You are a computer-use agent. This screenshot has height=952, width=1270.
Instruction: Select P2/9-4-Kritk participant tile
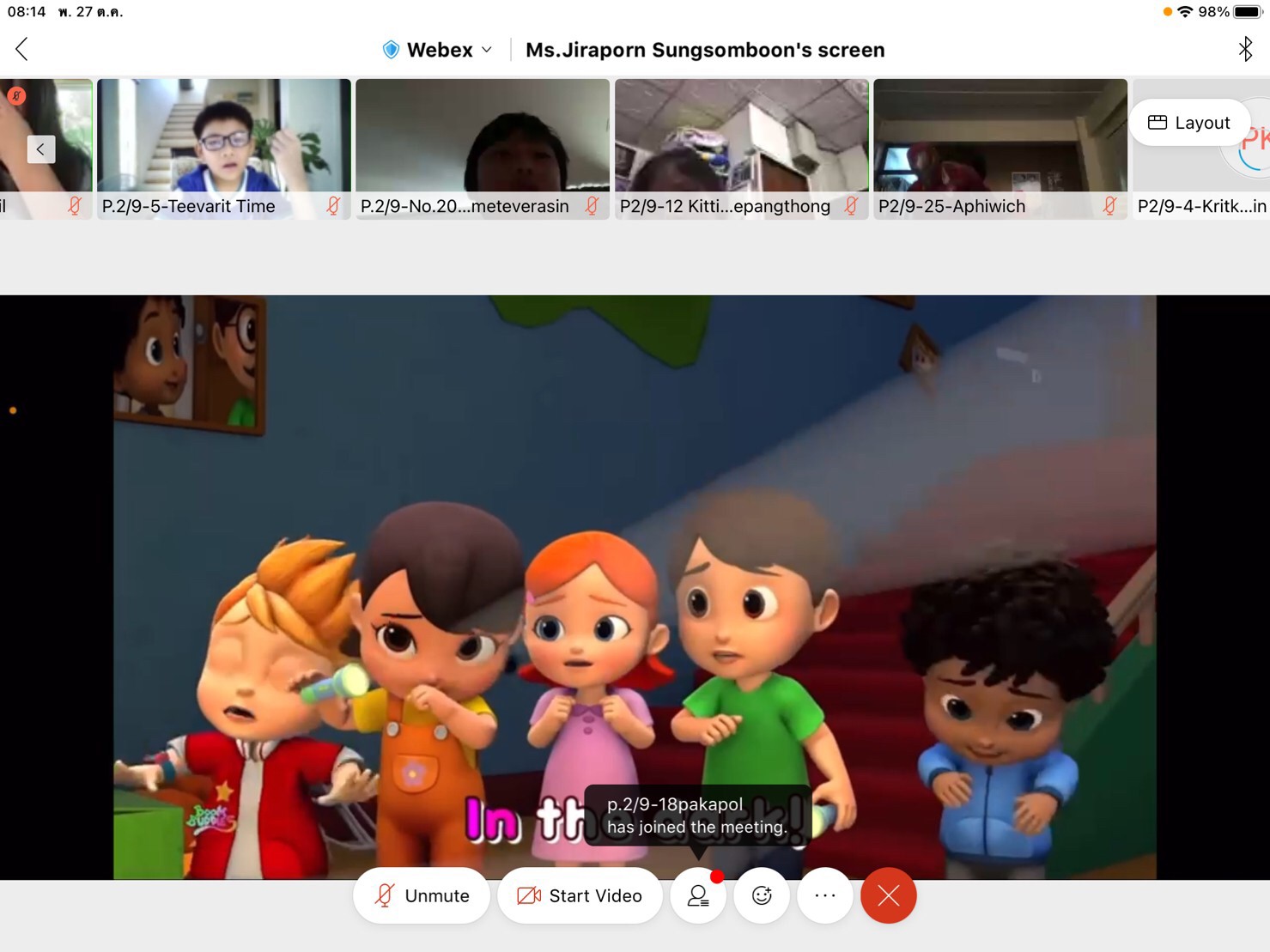[1201, 149]
